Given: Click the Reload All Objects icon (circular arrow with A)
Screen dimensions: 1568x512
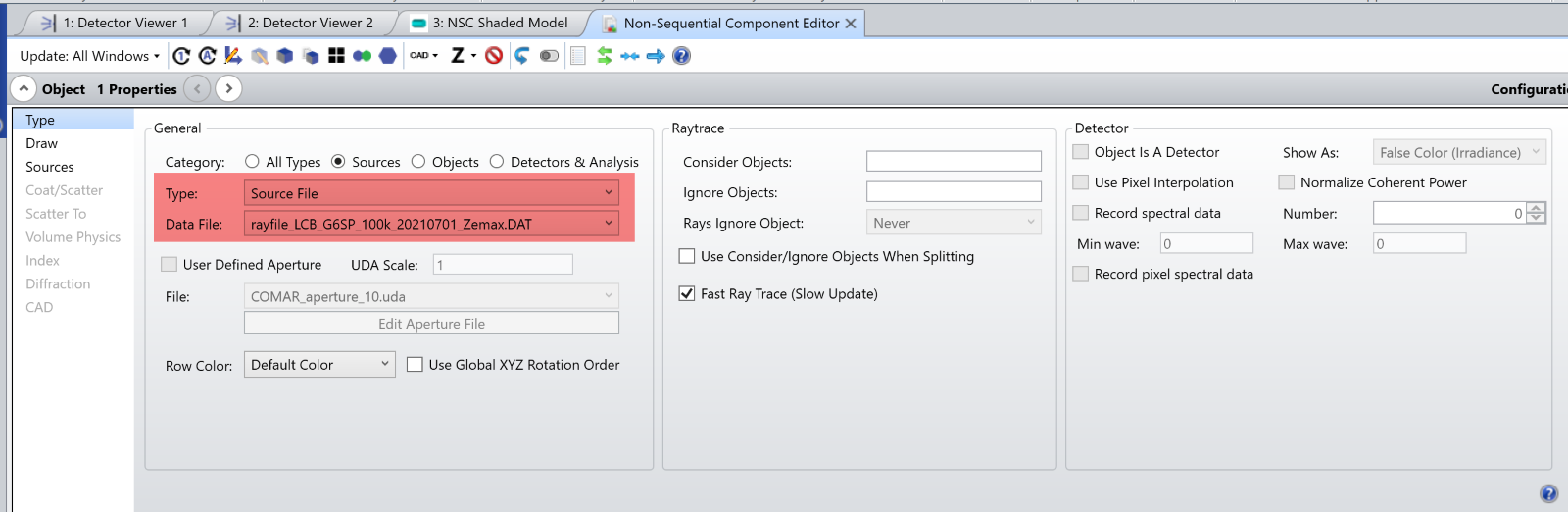Looking at the screenshot, I should click(207, 56).
